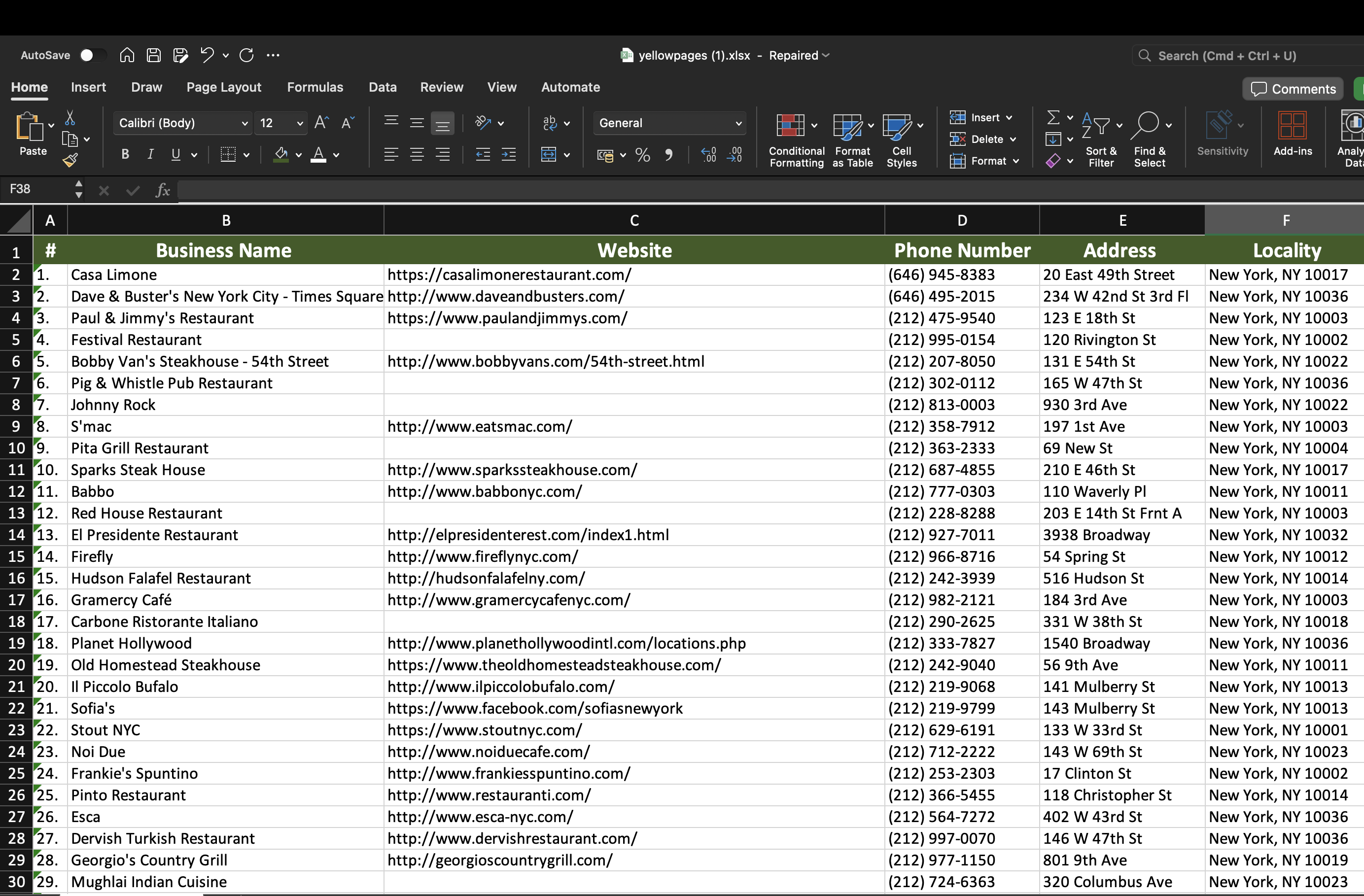Click the Merge & Center icon
The width and height of the screenshot is (1364, 896).
point(549,155)
